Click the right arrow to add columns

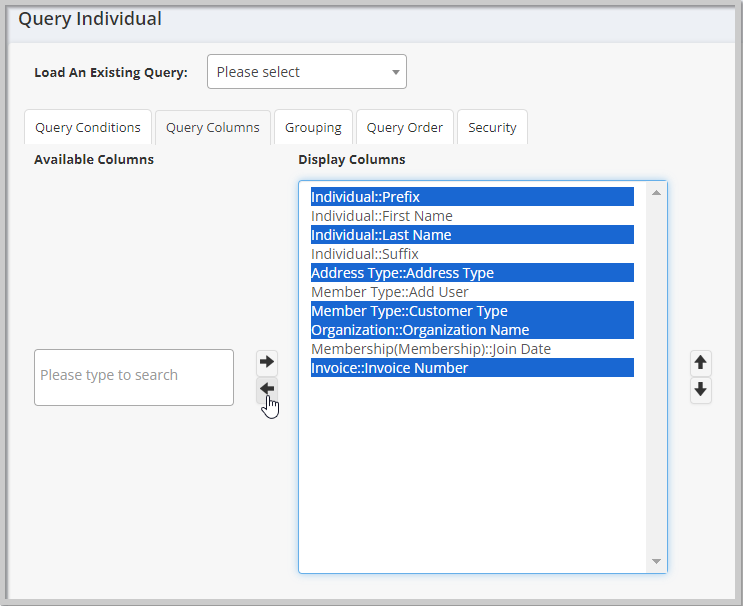point(267,362)
